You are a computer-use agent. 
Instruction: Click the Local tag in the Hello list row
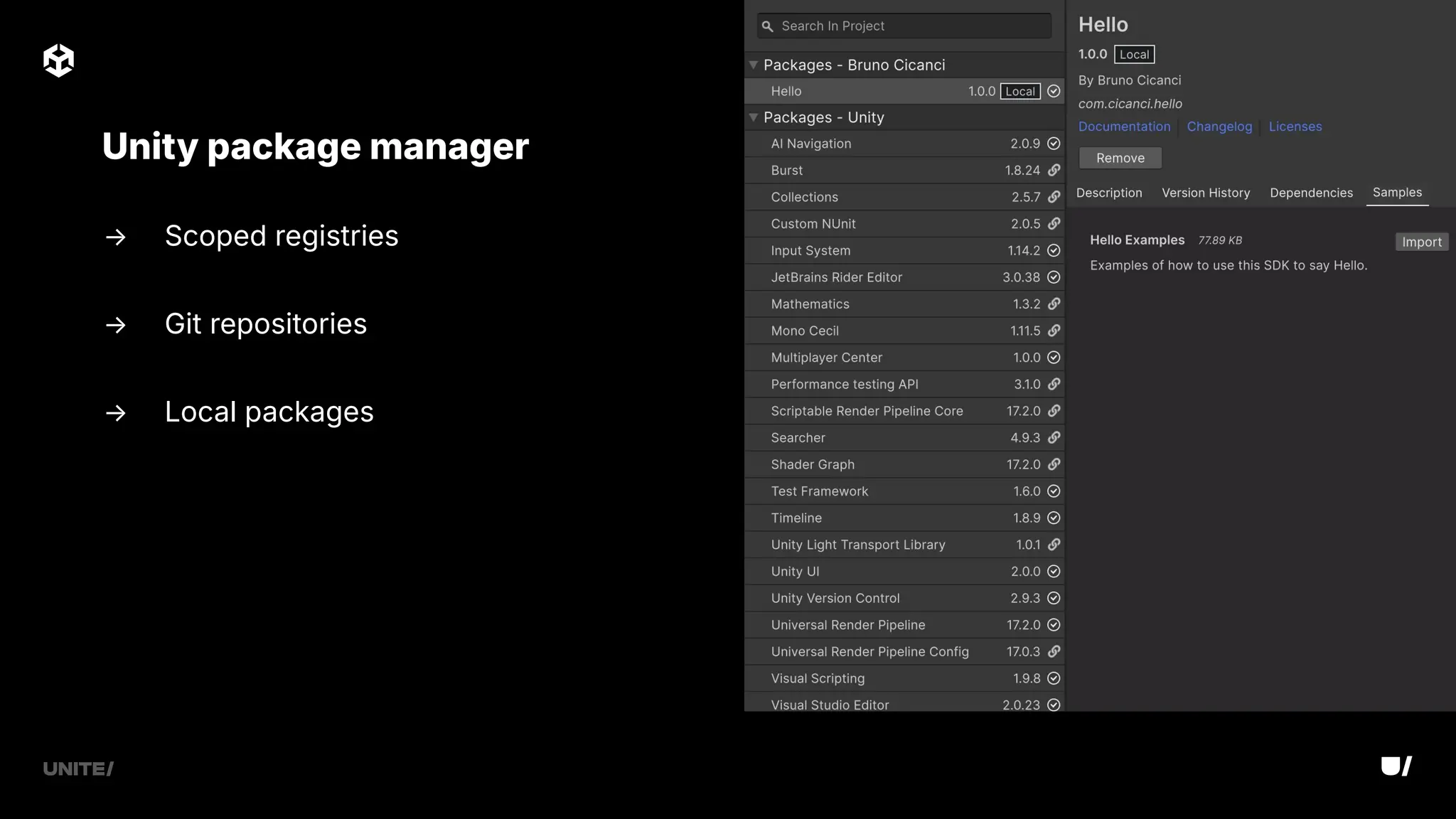(x=1020, y=91)
